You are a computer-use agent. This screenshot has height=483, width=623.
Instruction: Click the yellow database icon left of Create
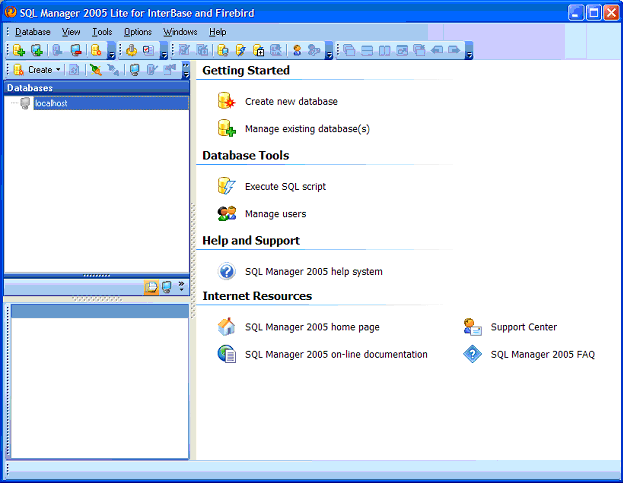[x=18, y=70]
